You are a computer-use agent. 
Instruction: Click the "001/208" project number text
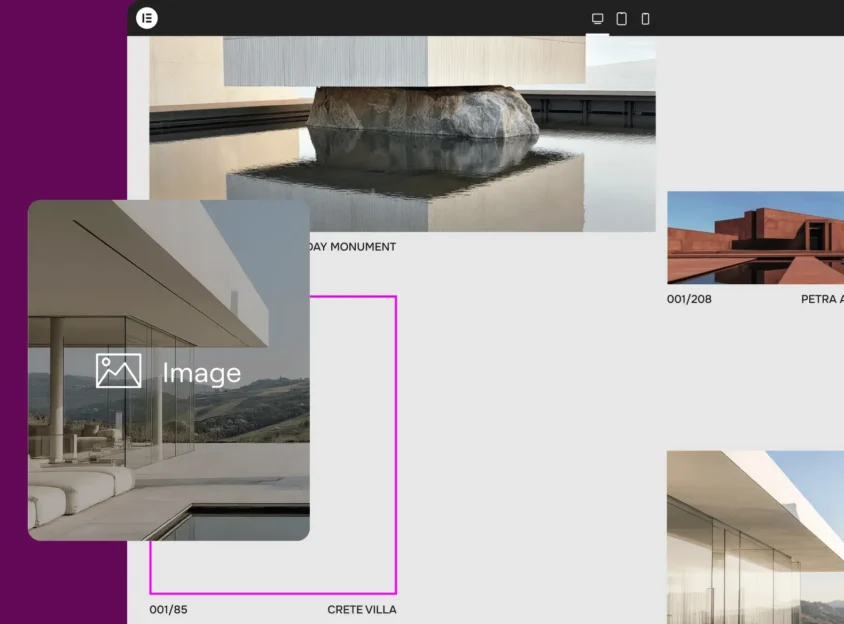(x=689, y=299)
